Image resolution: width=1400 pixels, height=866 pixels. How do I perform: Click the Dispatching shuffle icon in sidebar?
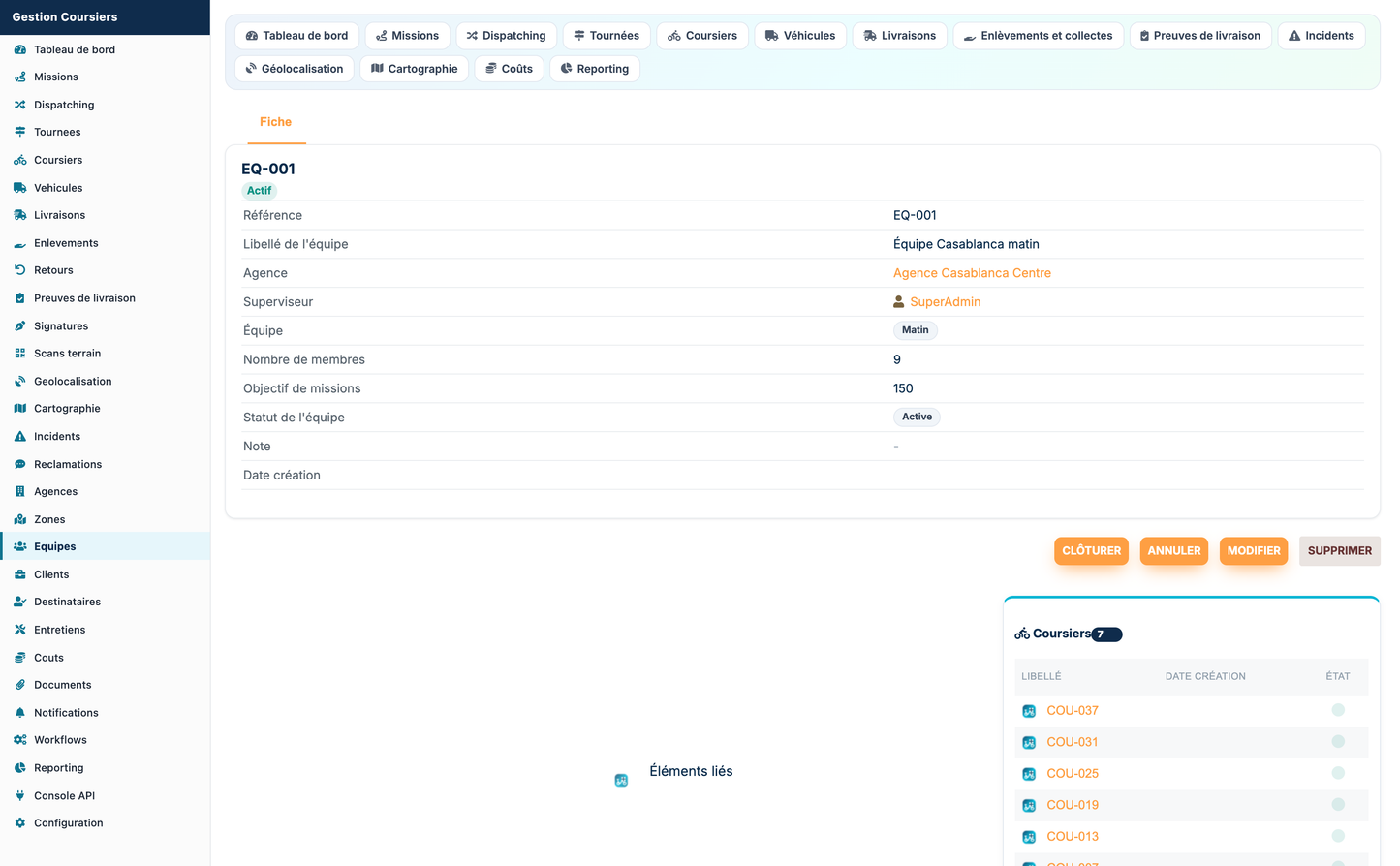[19, 105]
